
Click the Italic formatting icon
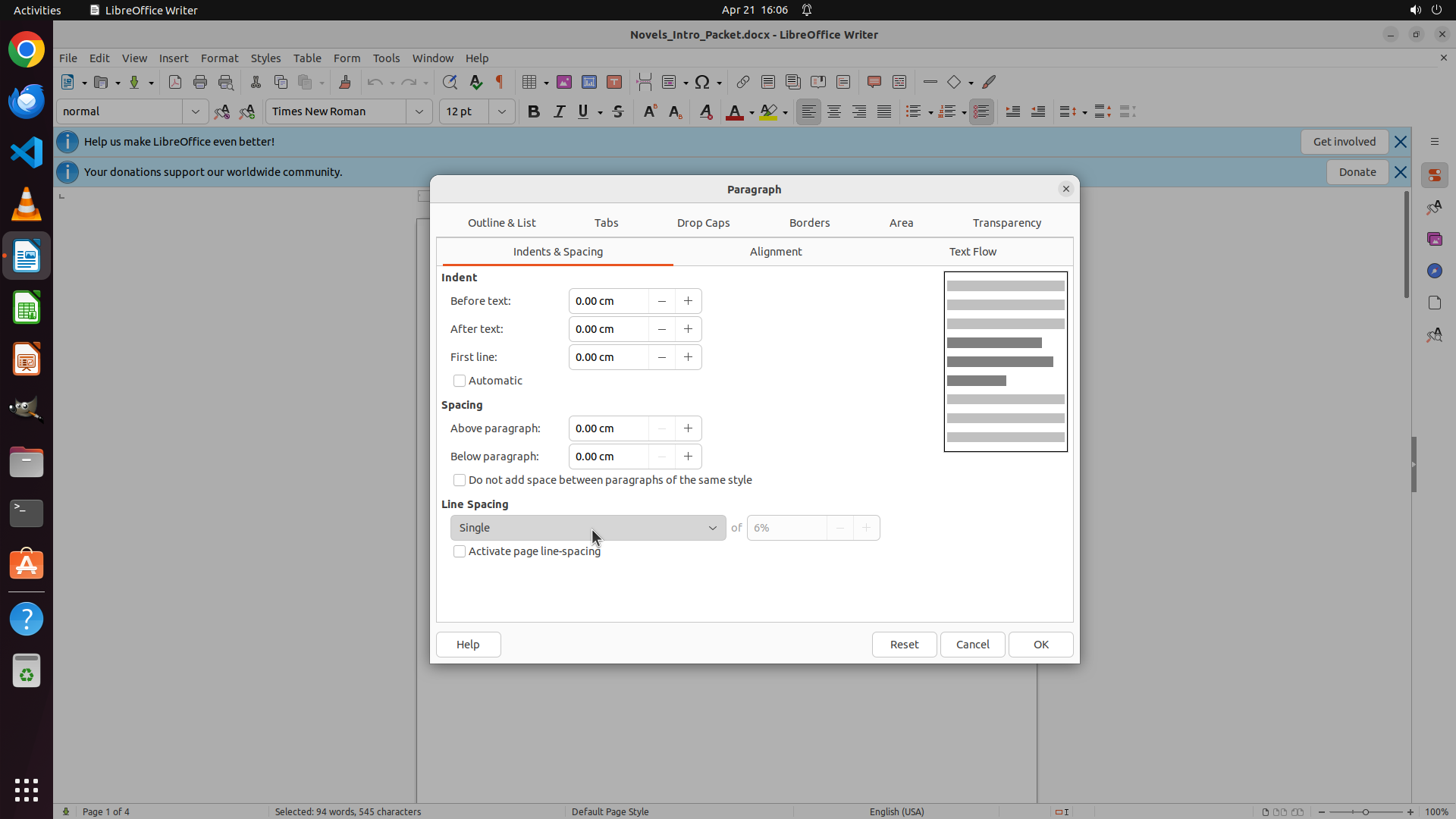(x=559, y=111)
